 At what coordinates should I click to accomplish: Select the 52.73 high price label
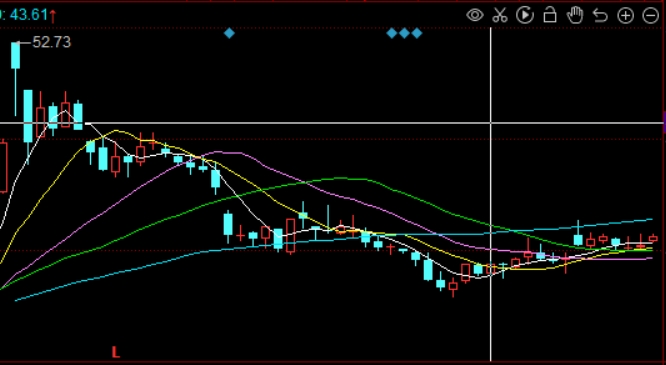click(51, 42)
